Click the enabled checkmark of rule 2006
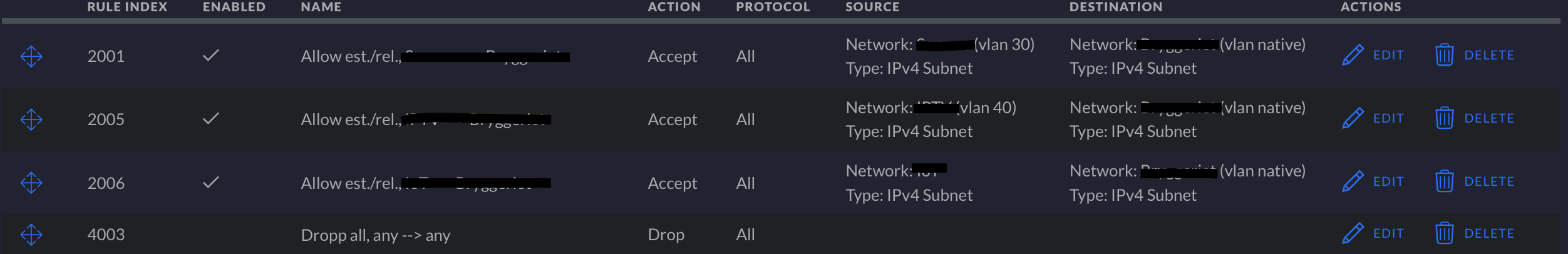 [x=211, y=182]
